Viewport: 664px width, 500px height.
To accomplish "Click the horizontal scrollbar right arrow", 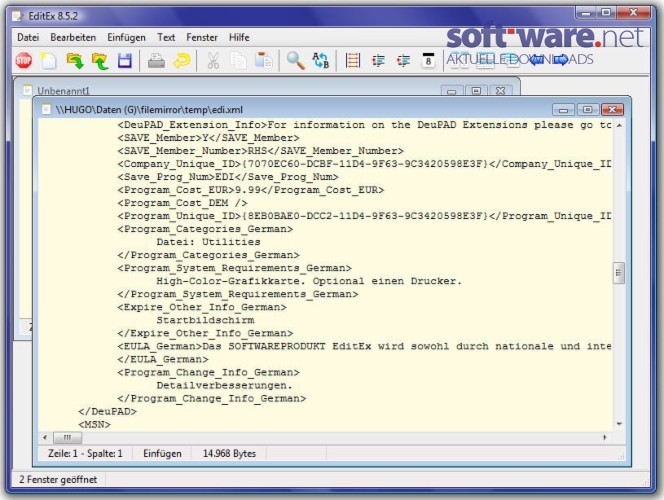I will (605, 437).
